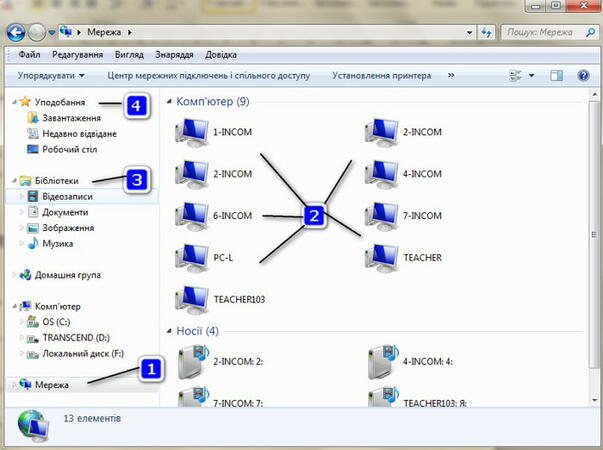
Task: Open the Вигляд menu
Action: [129, 55]
